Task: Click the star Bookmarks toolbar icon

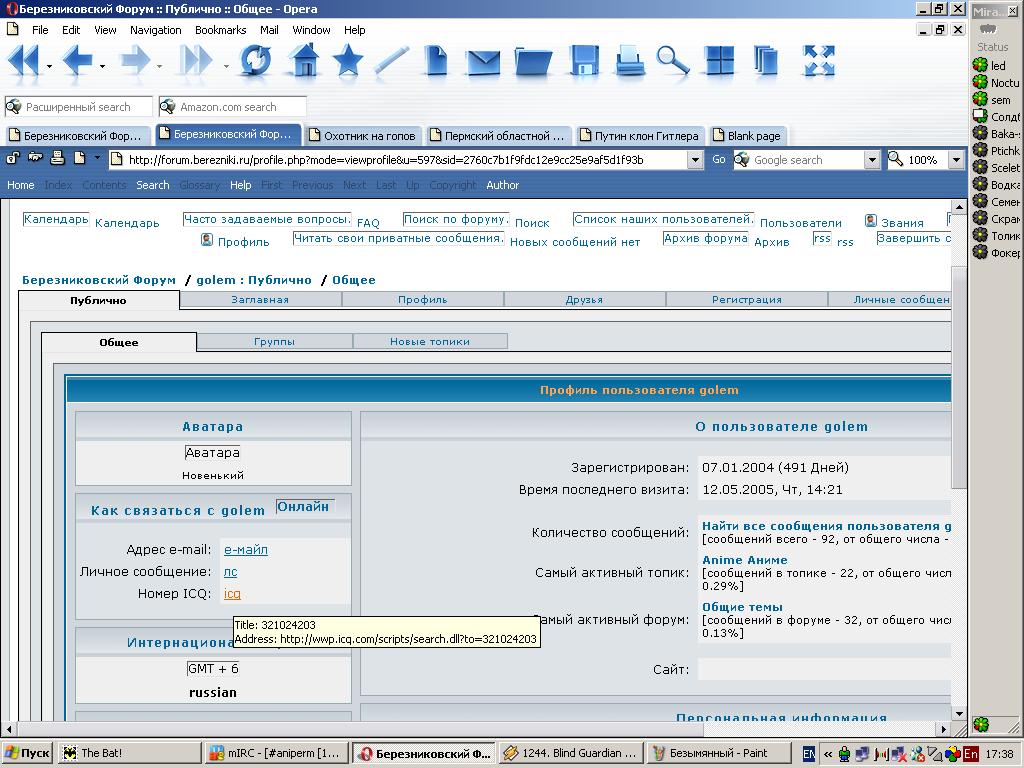Action: [348, 61]
